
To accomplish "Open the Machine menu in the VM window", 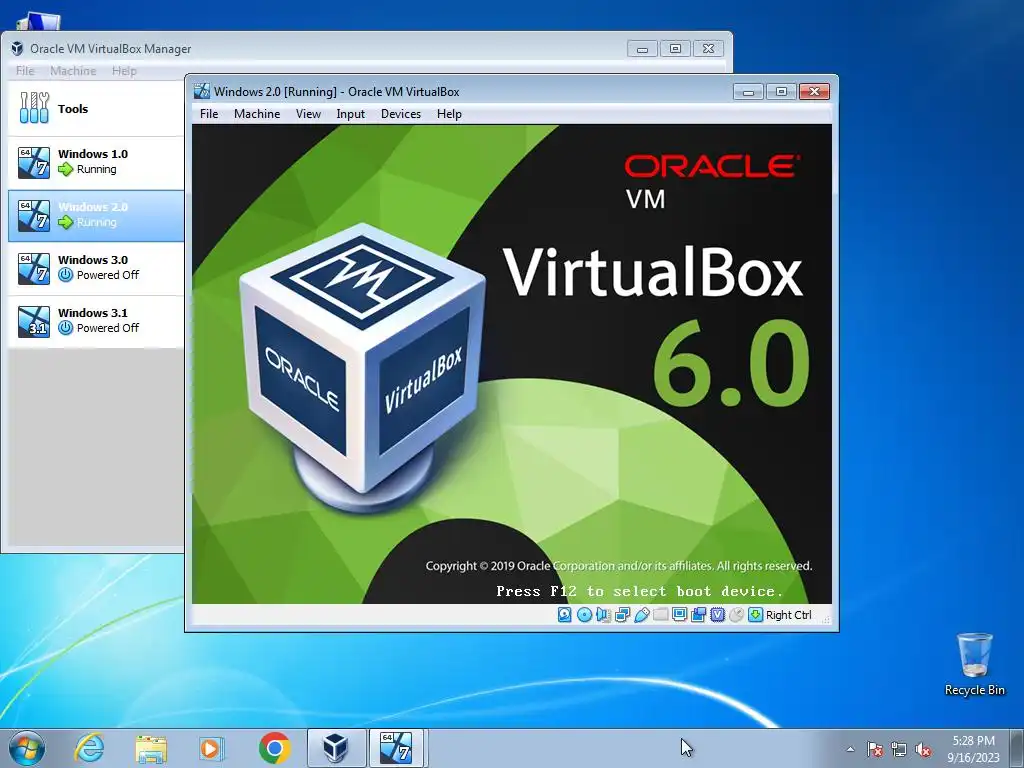I will 257,114.
